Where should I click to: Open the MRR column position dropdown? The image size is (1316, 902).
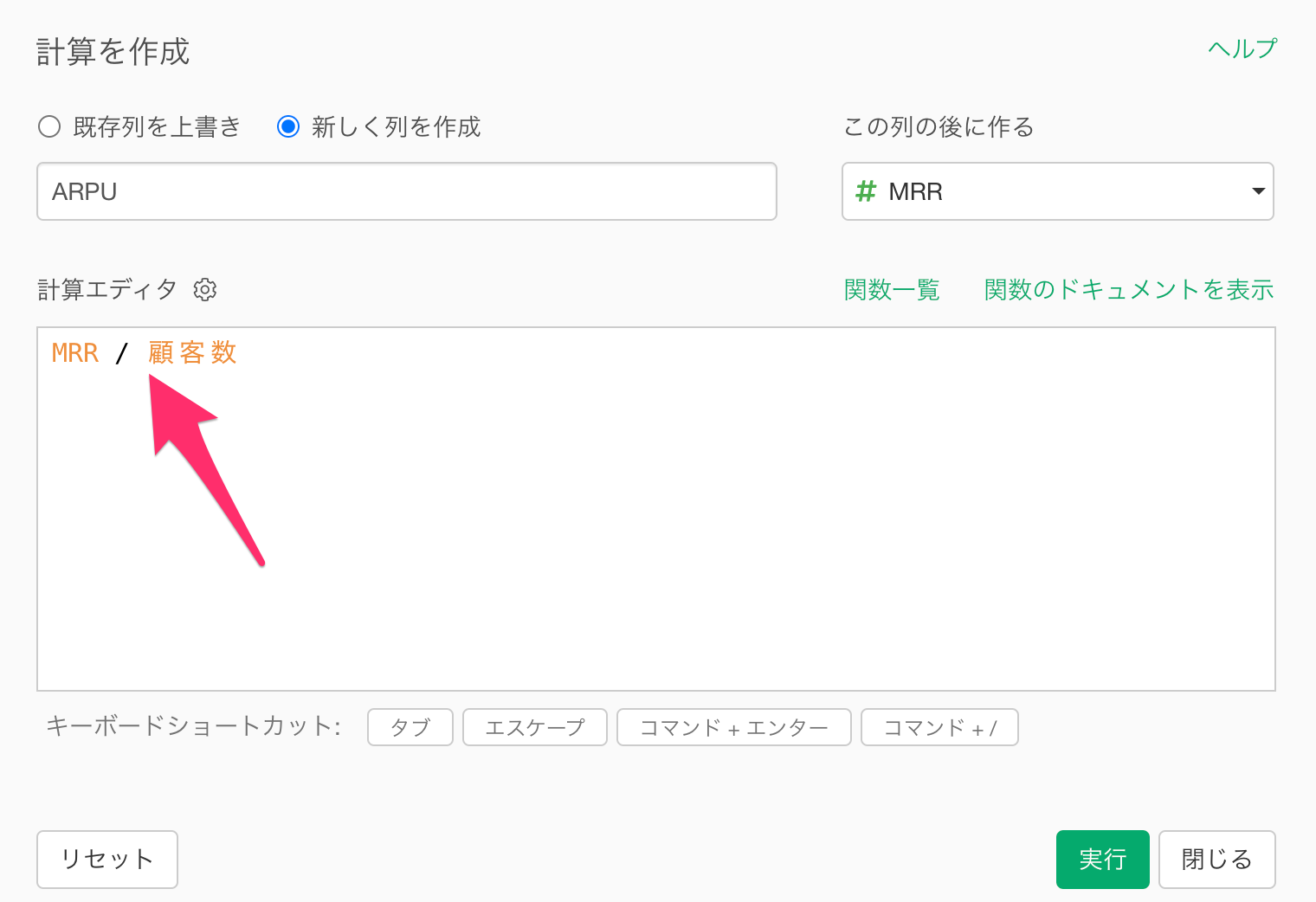(1058, 191)
